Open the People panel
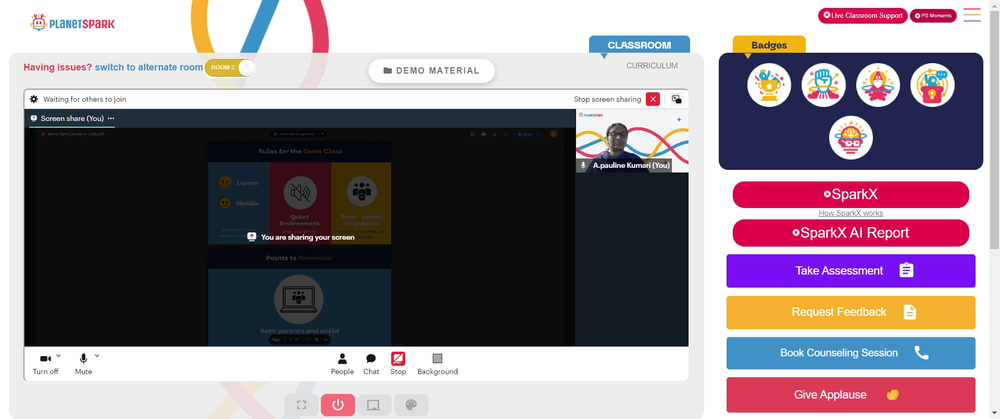Image resolution: width=1000 pixels, height=419 pixels. (x=342, y=364)
